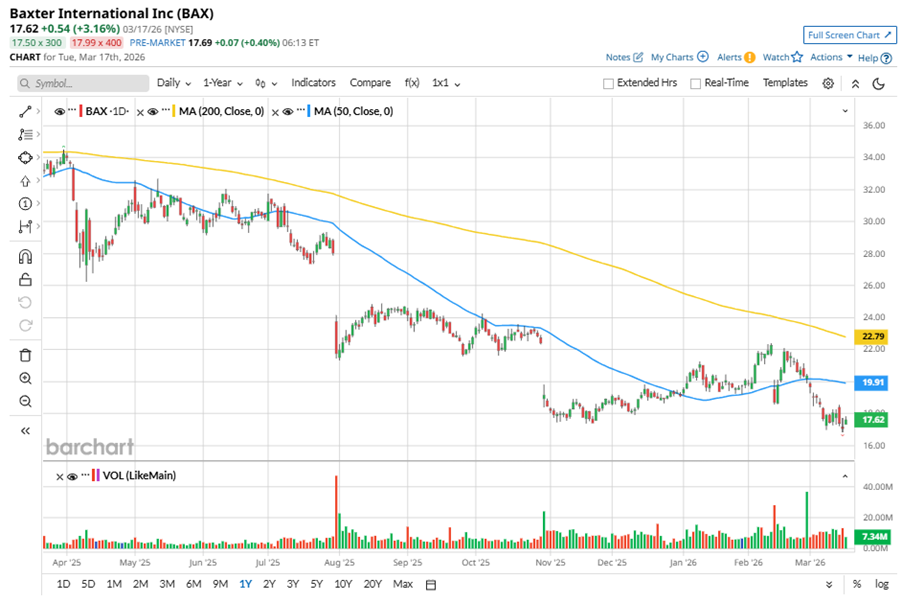Image resolution: width=902 pixels, height=602 pixels.
Task: Click the MA 200 yellow color swatch
Action: tap(174, 111)
